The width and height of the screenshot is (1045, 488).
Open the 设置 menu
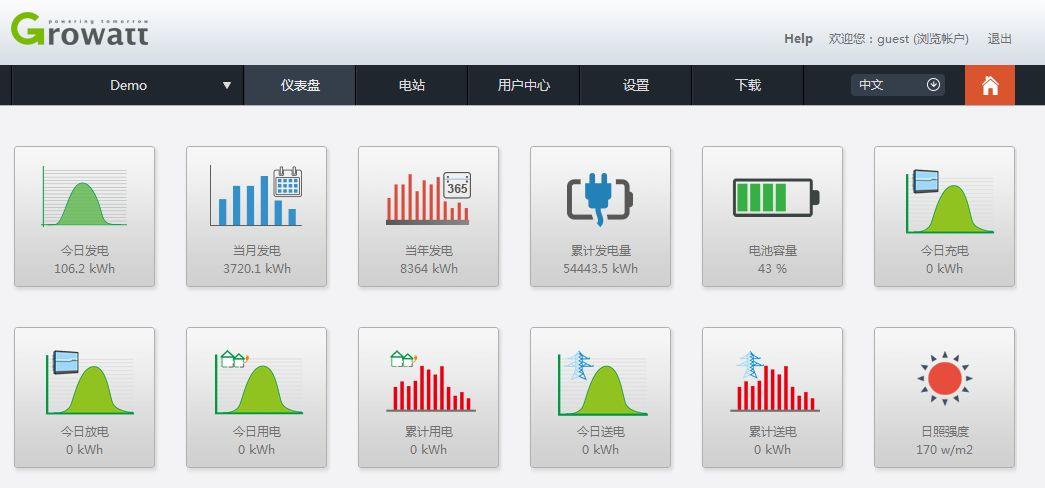pyautogui.click(x=636, y=85)
